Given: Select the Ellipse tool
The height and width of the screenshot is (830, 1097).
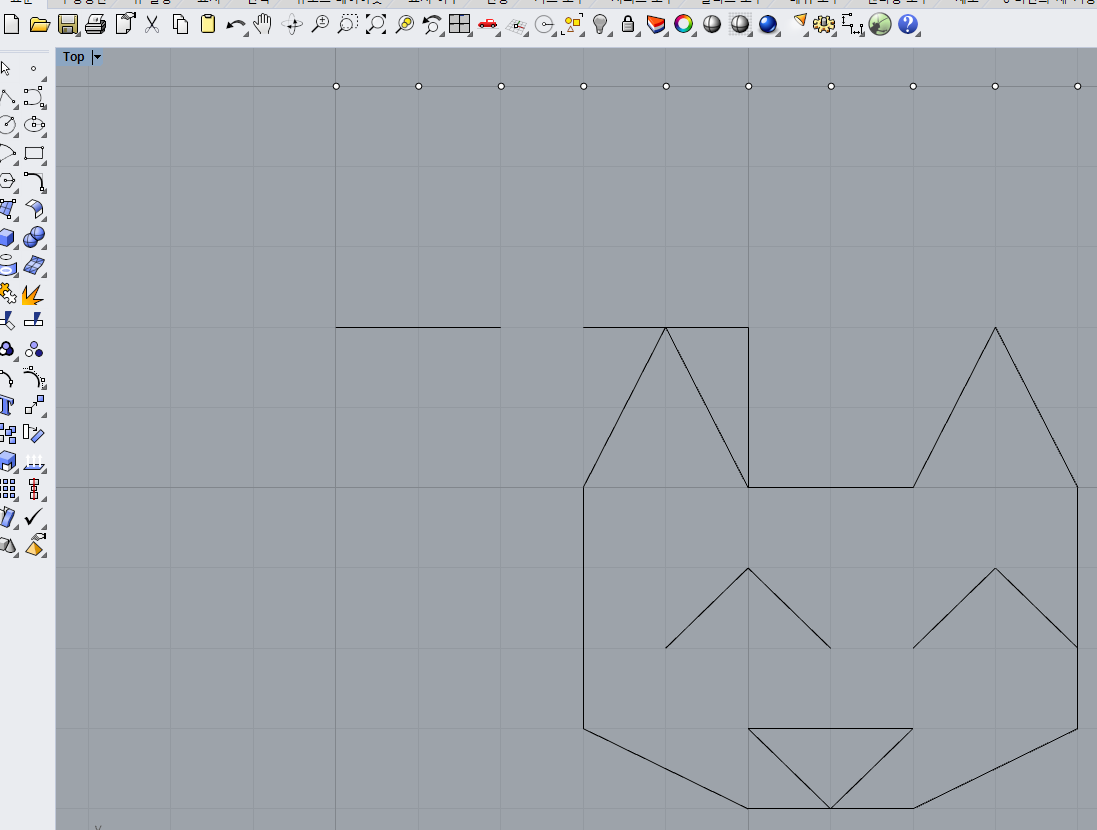Looking at the screenshot, I should (34, 125).
